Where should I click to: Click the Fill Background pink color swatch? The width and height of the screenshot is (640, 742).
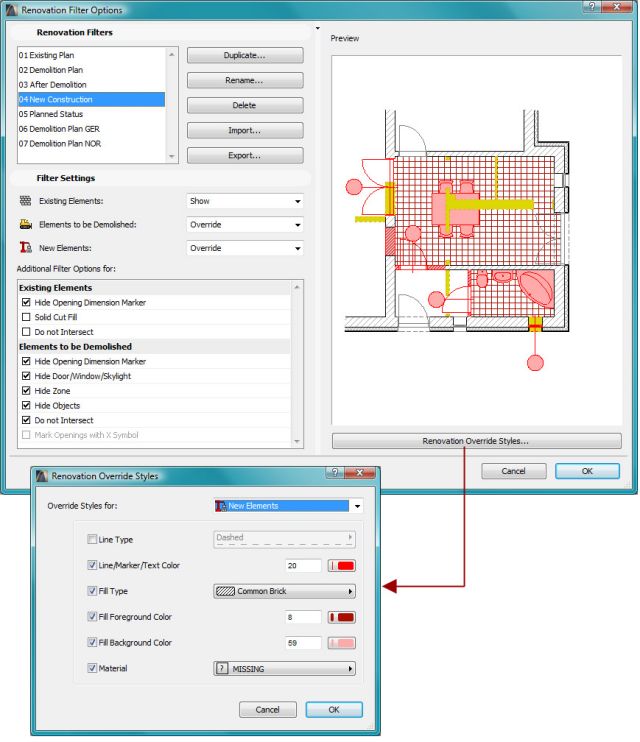[x=342, y=643]
